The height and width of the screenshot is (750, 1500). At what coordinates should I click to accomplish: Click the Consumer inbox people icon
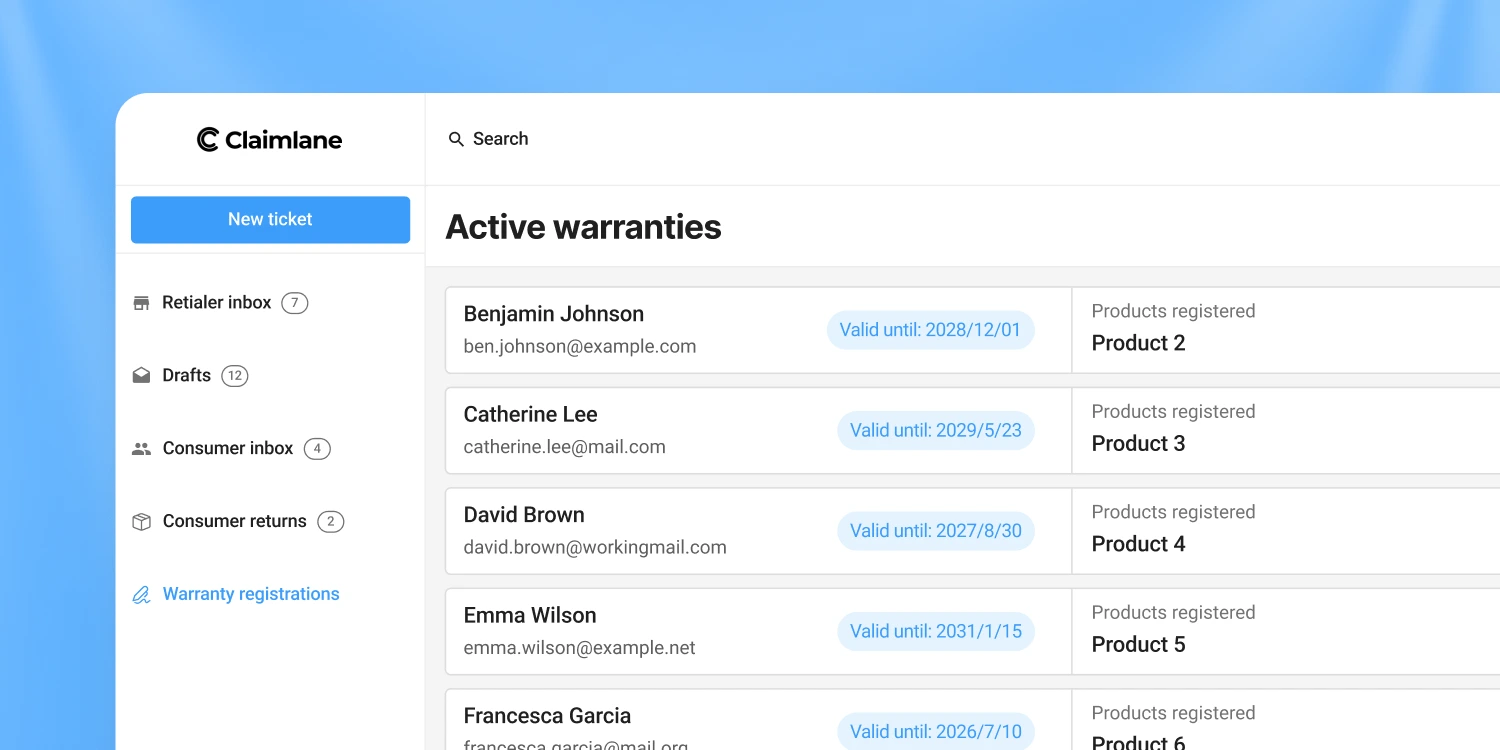click(x=141, y=448)
